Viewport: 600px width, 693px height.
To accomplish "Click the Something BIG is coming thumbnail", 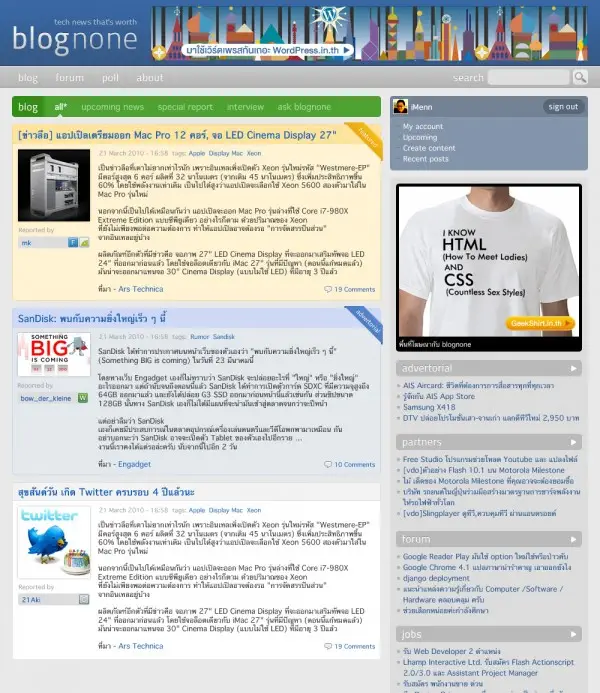I will coord(54,354).
